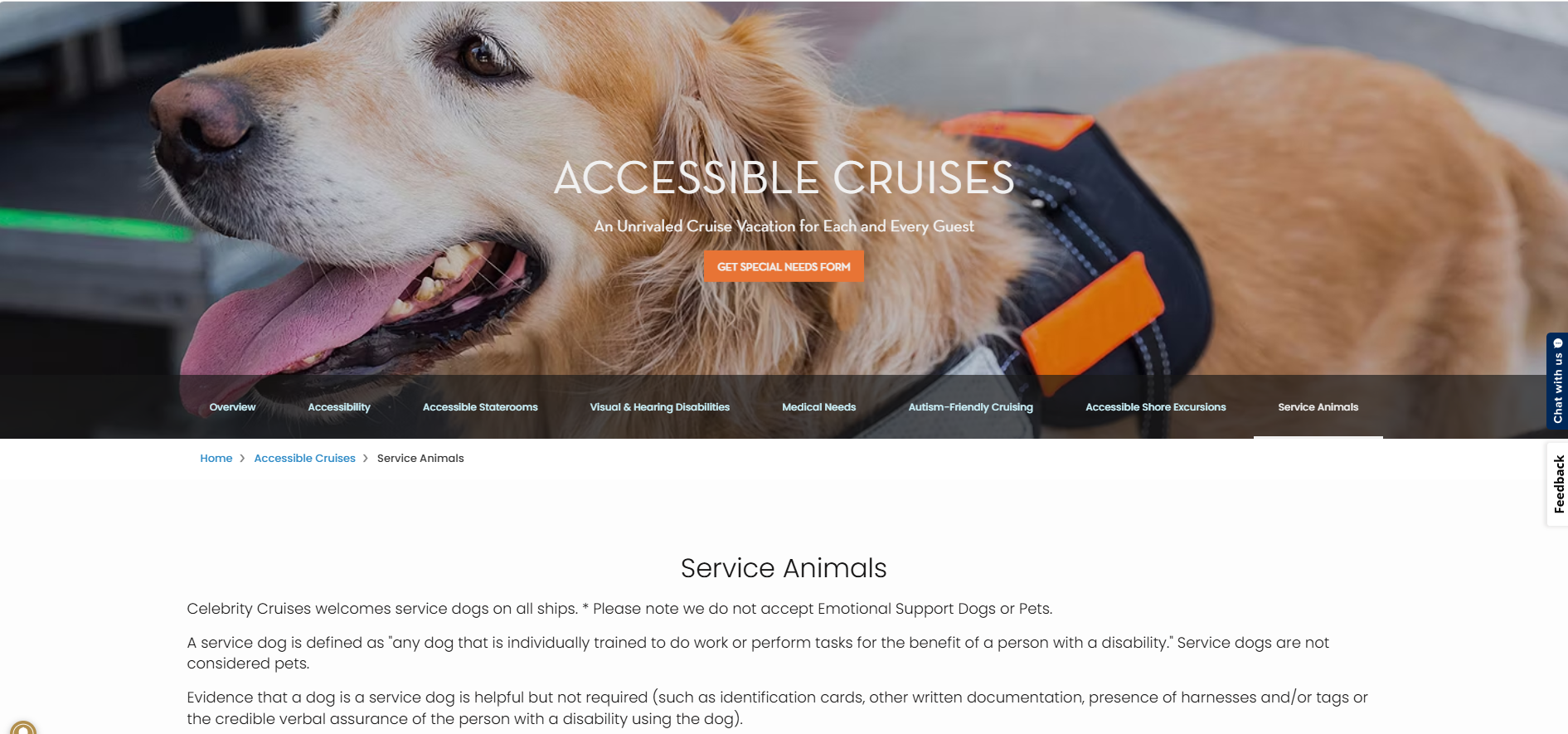Click the chevron after Home breadcrumb
The height and width of the screenshot is (734, 1568).
tap(242, 459)
